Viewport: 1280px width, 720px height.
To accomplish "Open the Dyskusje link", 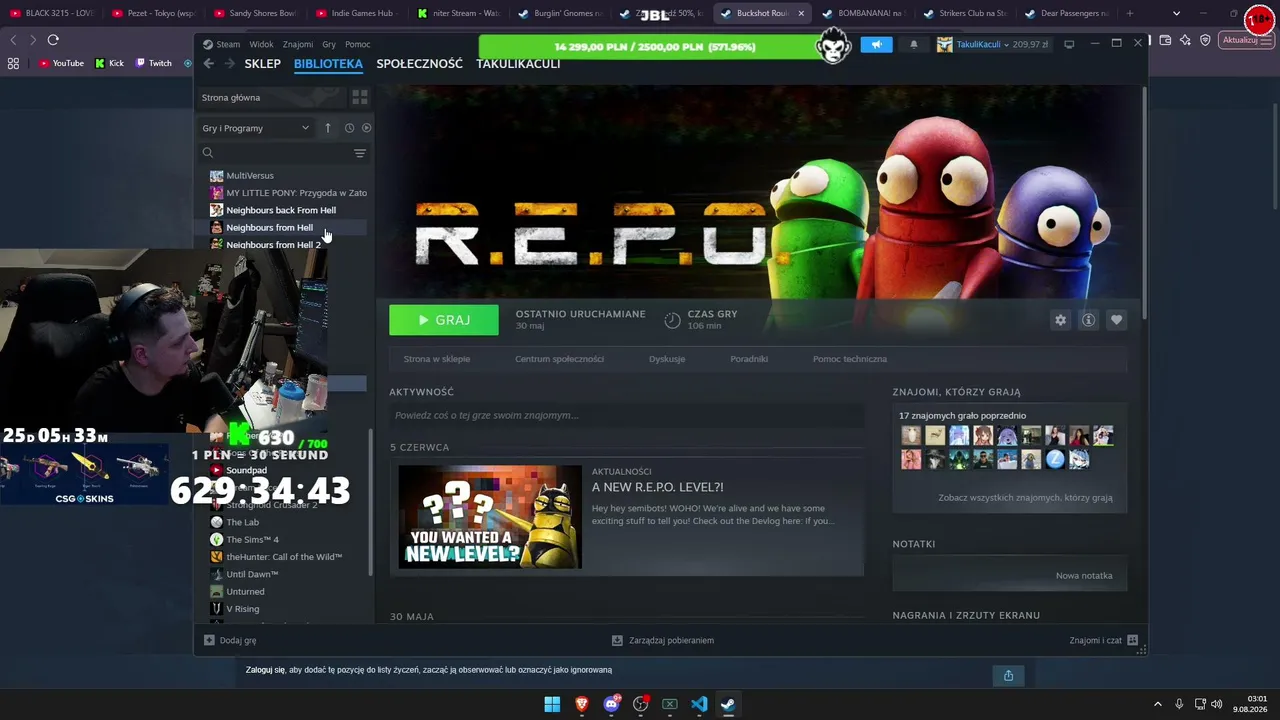I will click(667, 359).
